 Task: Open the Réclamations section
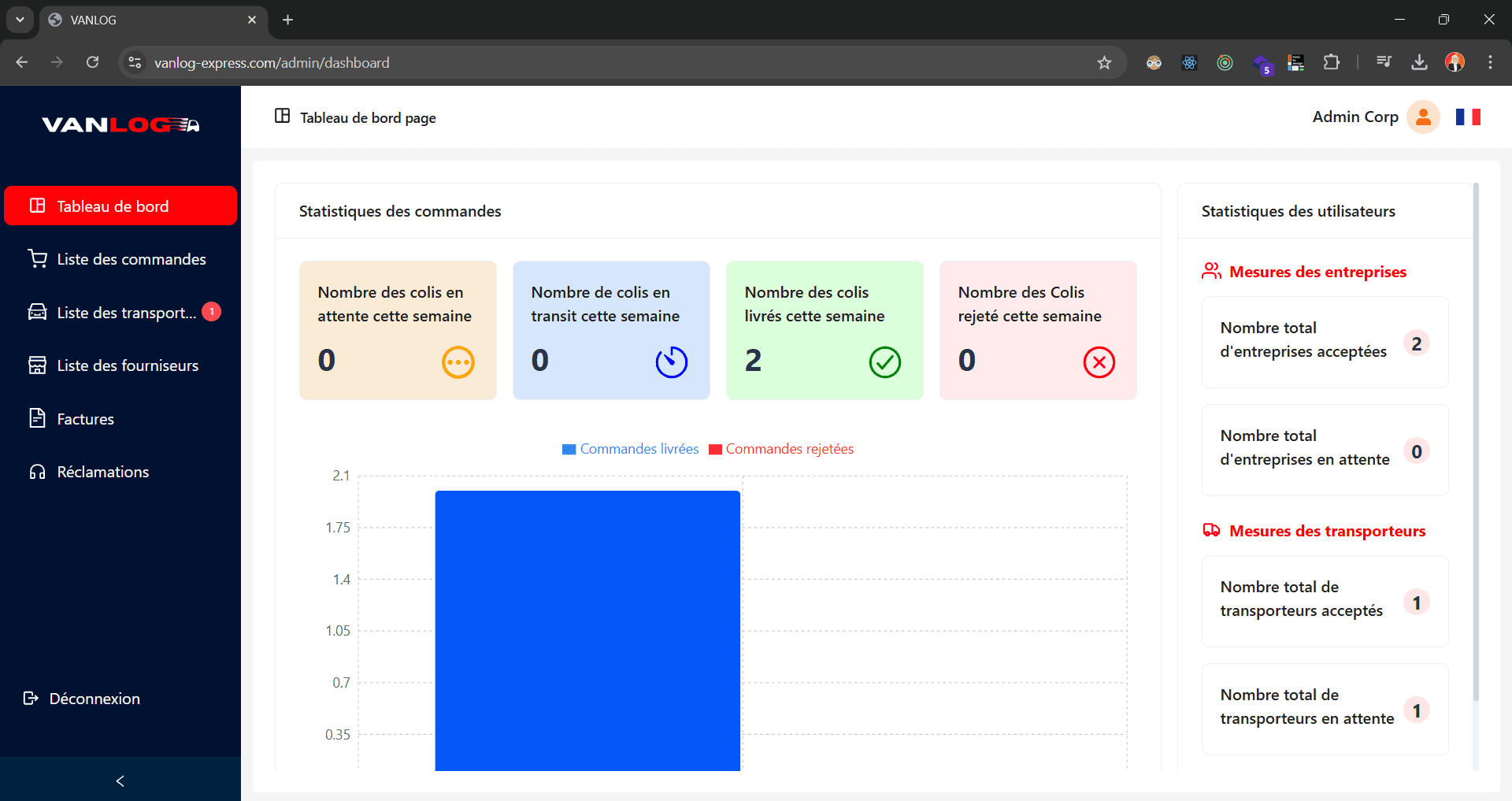[120, 472]
